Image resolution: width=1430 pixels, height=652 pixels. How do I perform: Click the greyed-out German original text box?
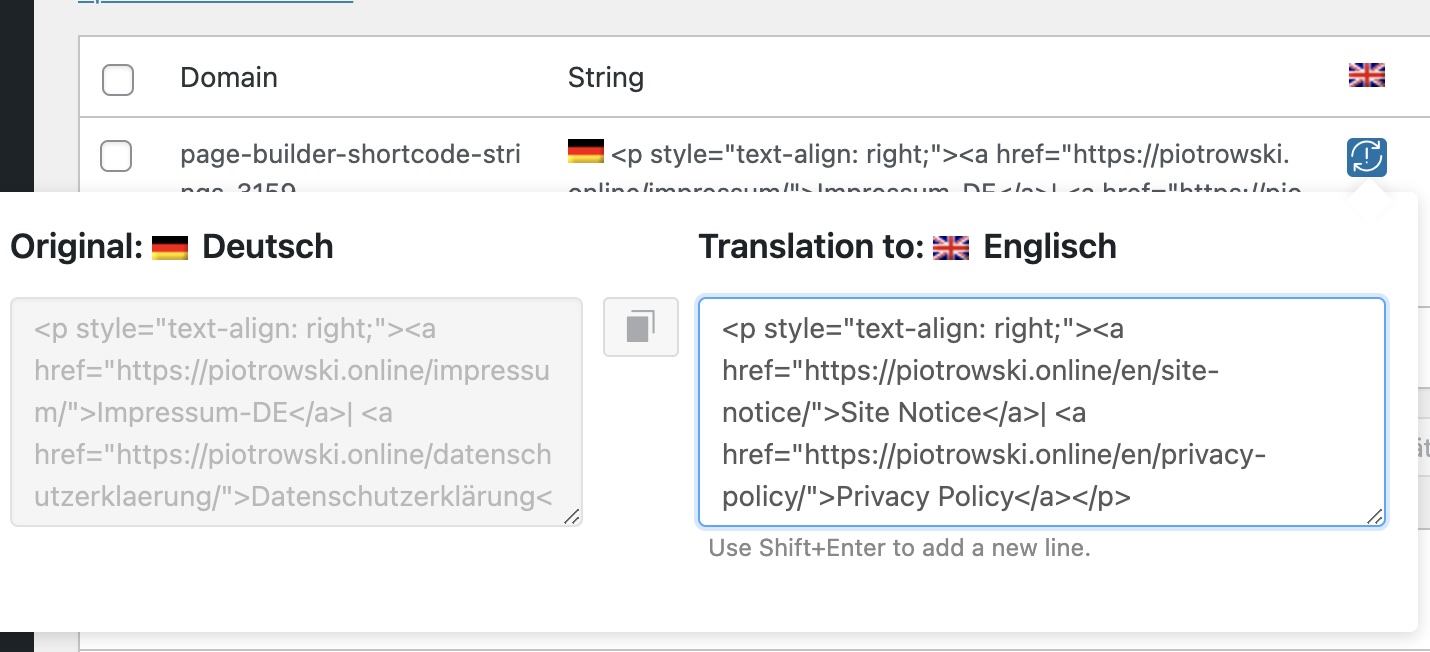[x=296, y=411]
